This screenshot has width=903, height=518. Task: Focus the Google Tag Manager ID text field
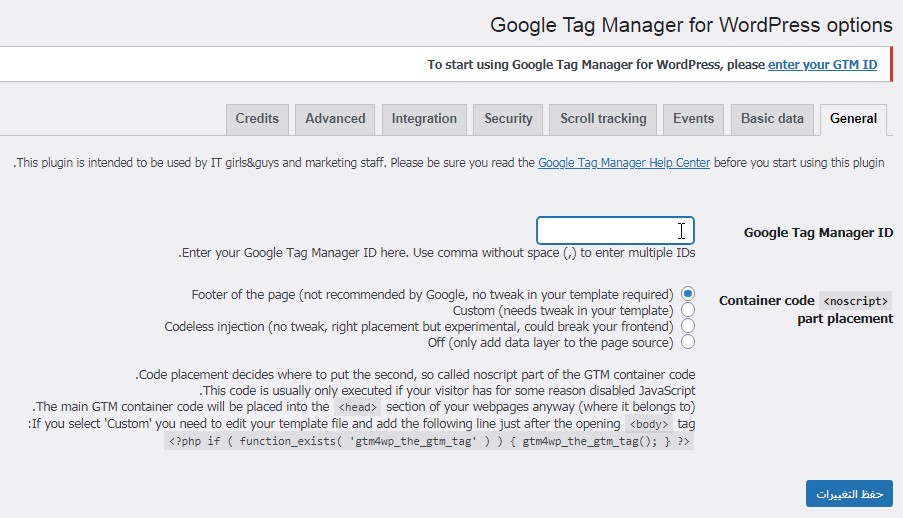click(x=615, y=231)
